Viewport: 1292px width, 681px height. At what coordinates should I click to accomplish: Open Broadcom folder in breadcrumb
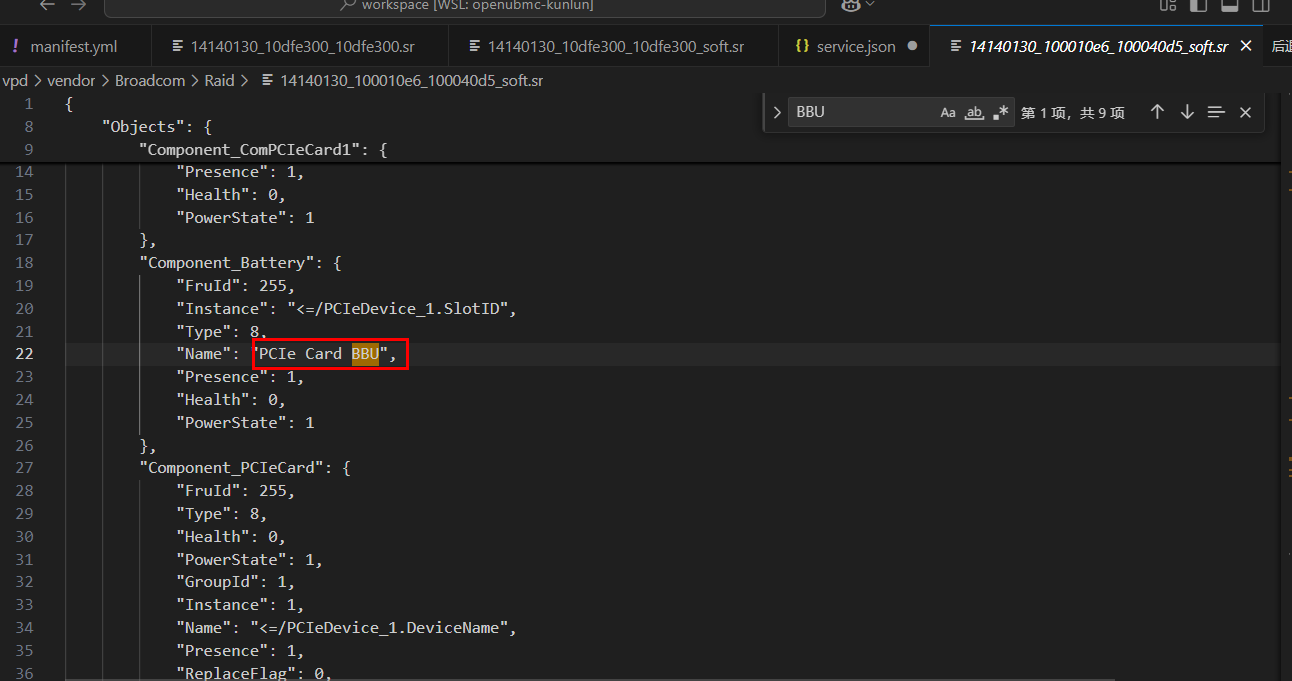tap(150, 80)
